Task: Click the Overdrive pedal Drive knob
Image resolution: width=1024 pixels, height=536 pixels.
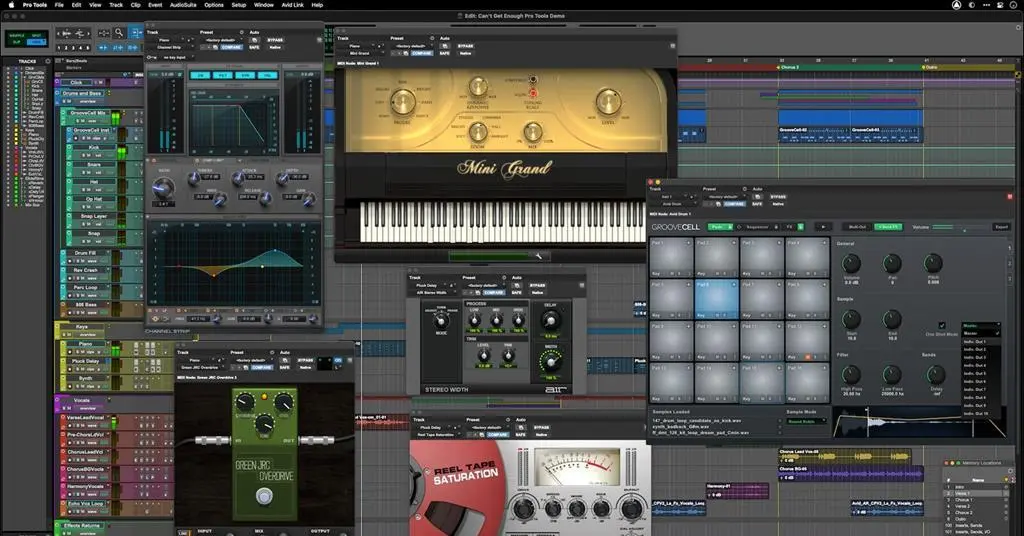Action: coord(245,402)
